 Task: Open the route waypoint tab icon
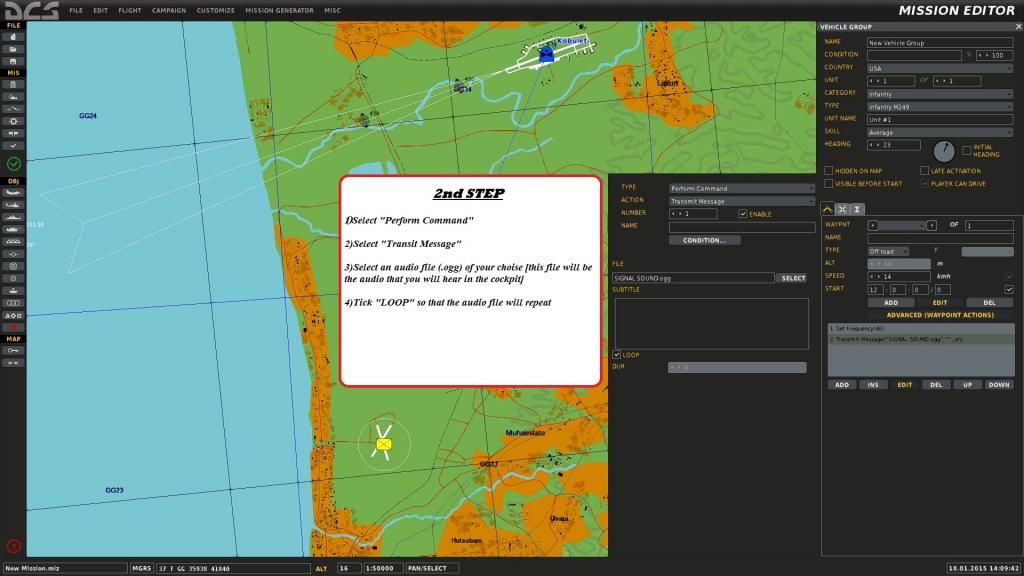click(x=828, y=209)
